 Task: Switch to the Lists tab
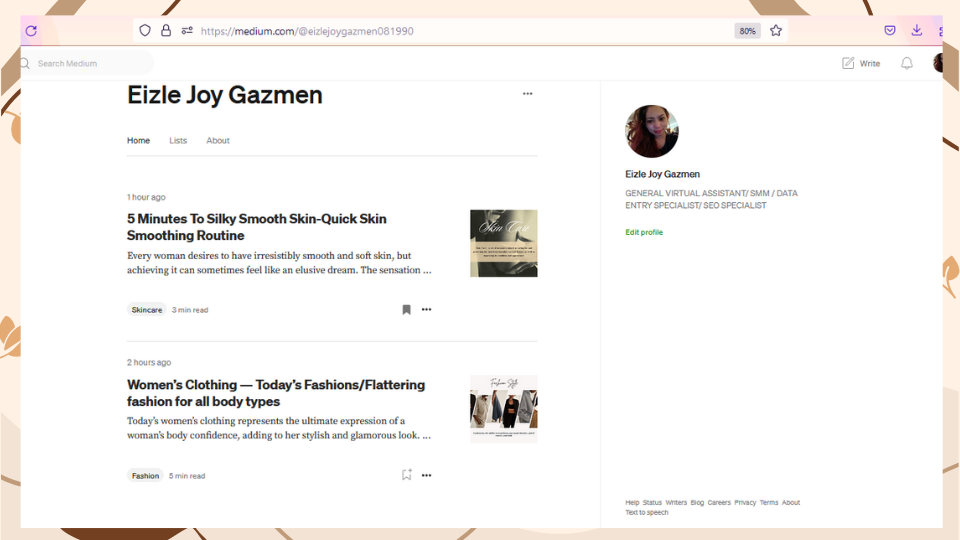click(x=178, y=140)
